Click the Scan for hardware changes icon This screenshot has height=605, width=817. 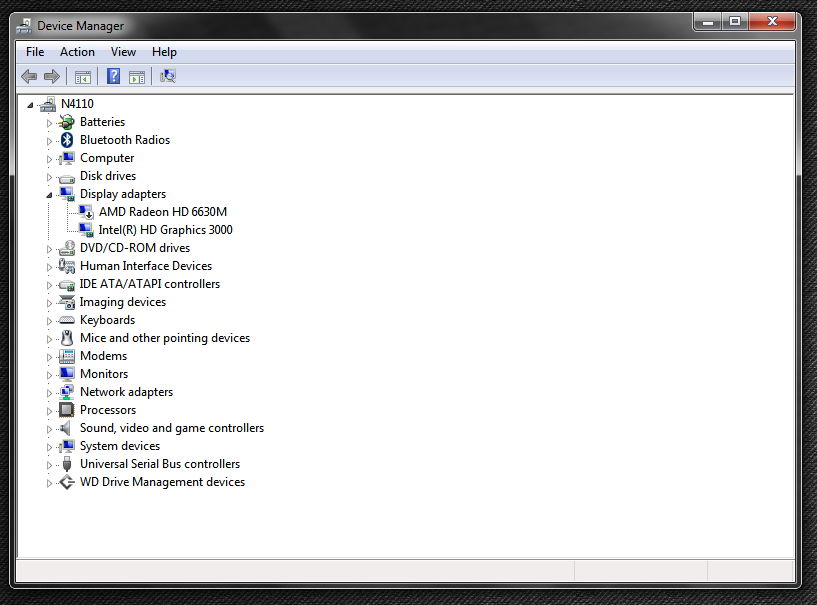[168, 76]
